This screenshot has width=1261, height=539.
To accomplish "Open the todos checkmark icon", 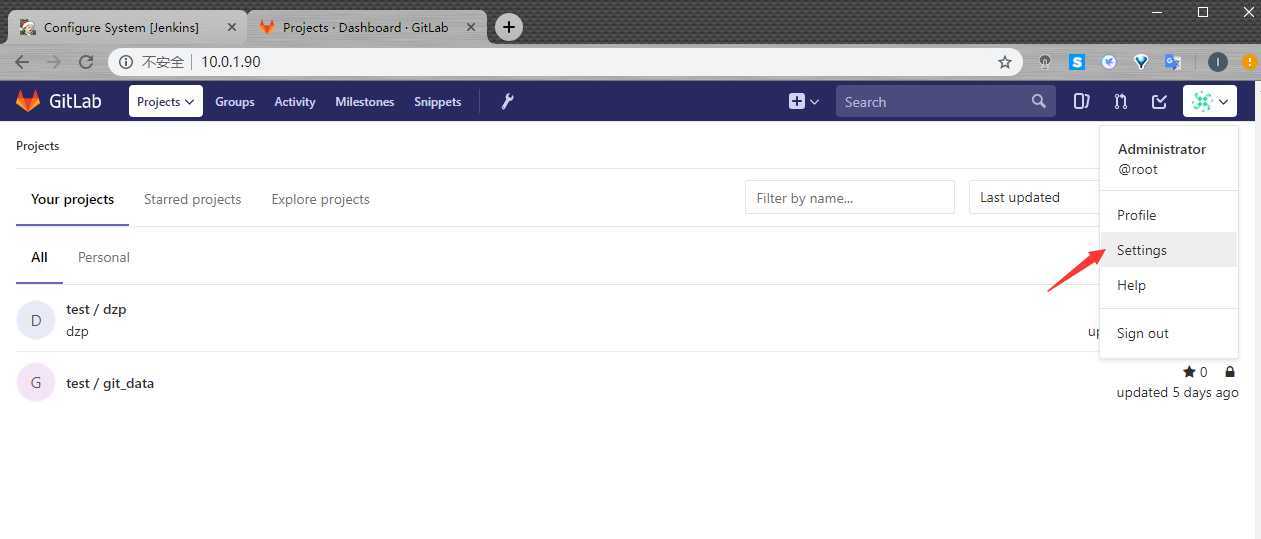I will [1159, 101].
